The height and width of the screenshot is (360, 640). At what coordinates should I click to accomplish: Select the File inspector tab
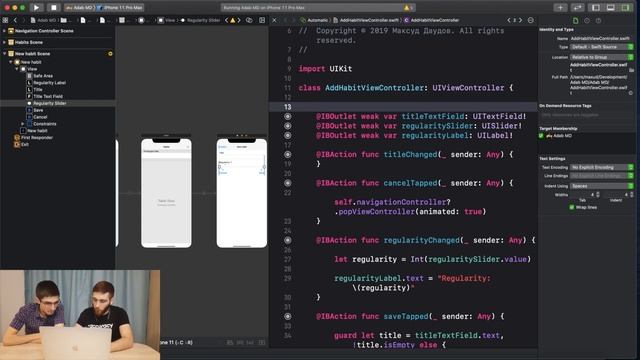pyautogui.click(x=576, y=20)
